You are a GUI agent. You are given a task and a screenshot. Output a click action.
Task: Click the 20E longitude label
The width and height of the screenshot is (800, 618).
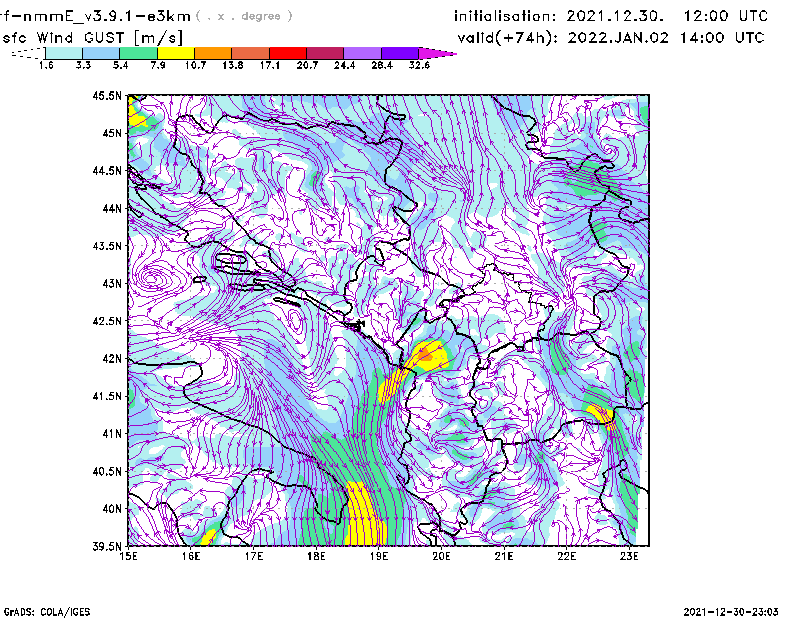(x=441, y=556)
